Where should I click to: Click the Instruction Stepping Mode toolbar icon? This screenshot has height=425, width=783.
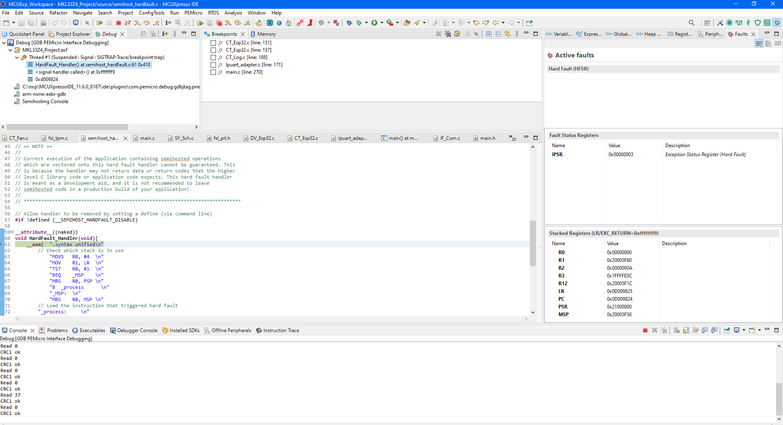point(168,22)
